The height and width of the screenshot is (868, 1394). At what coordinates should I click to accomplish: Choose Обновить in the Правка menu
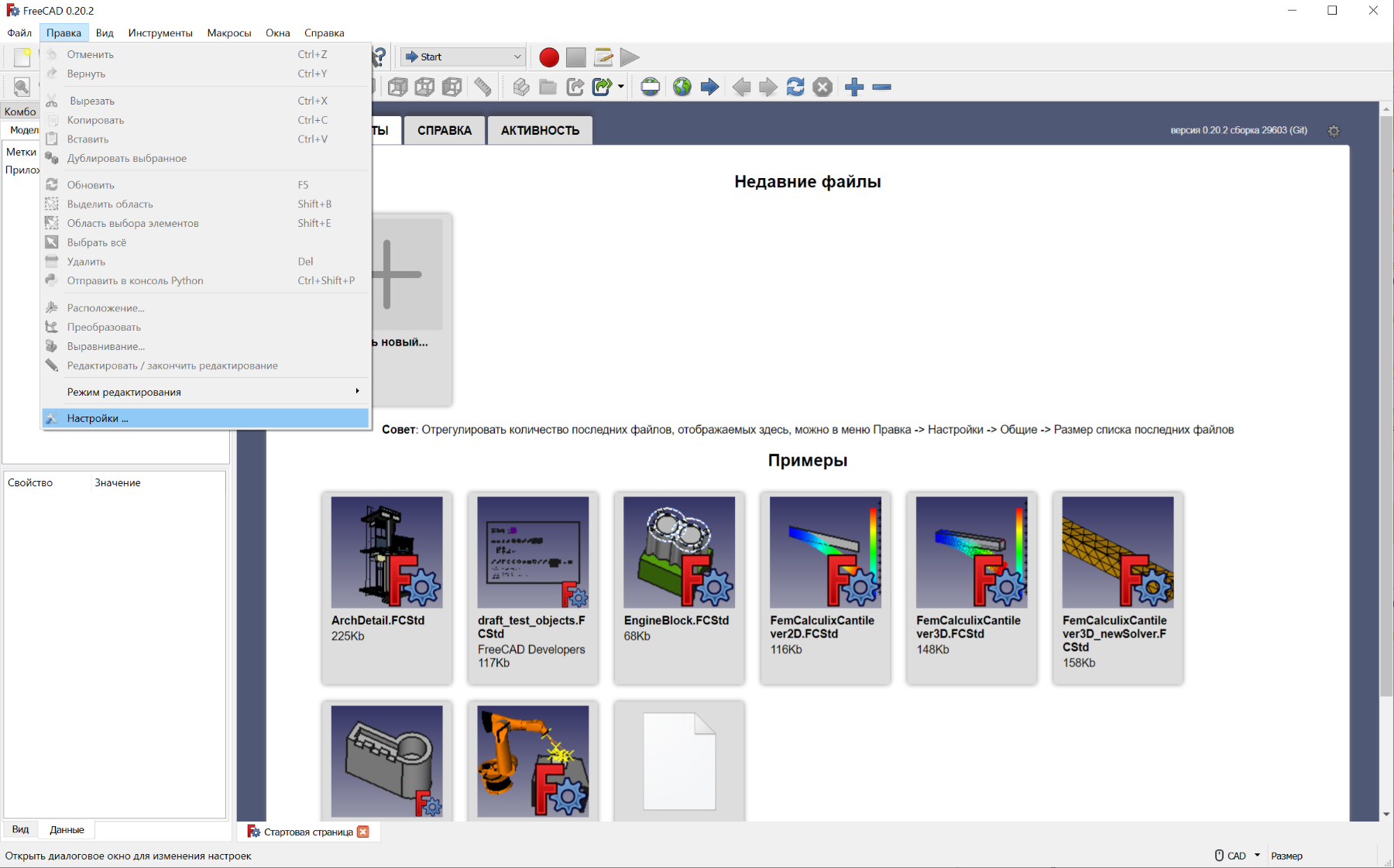tap(206, 185)
